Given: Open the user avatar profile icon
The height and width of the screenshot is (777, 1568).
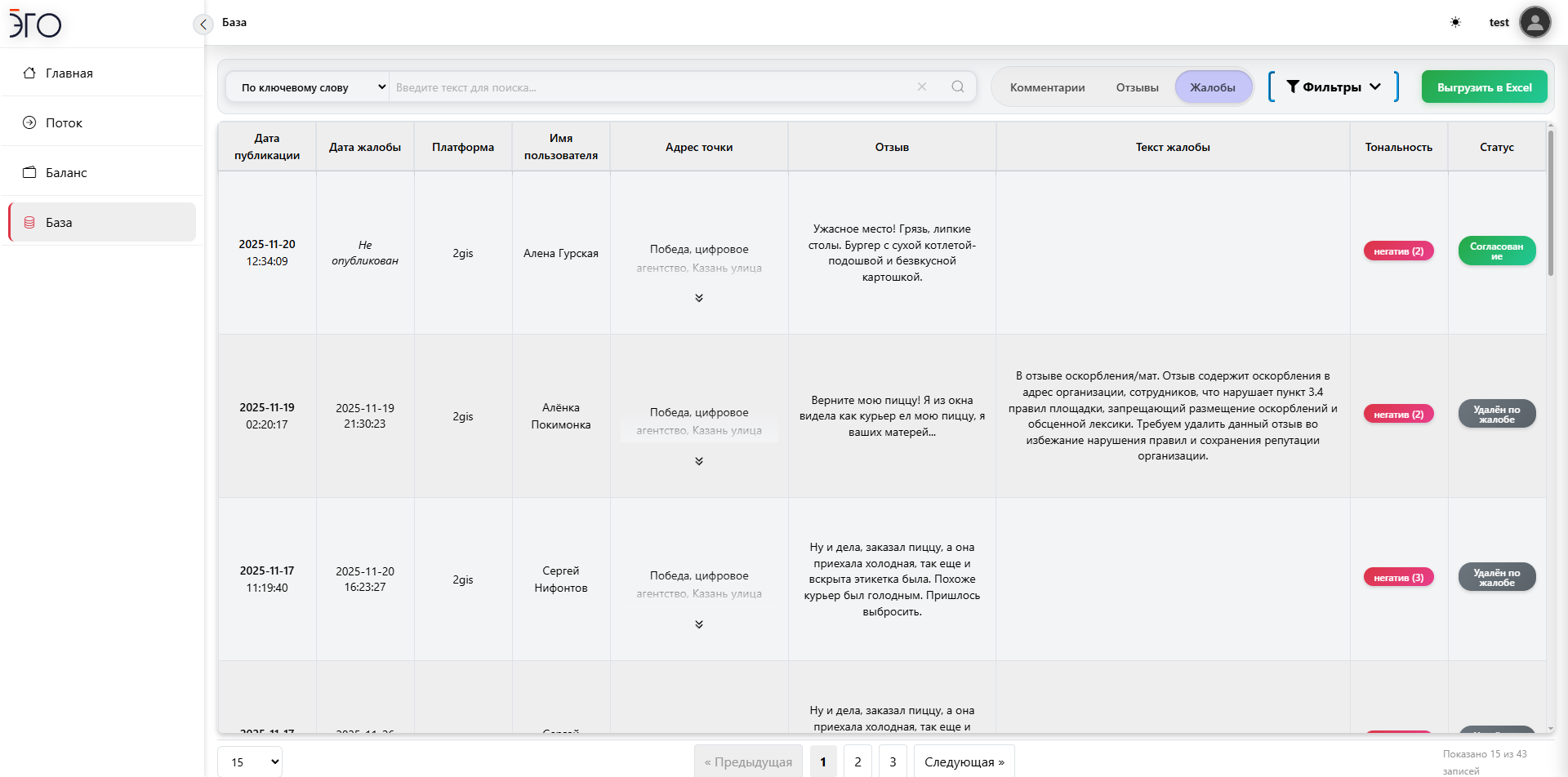Looking at the screenshot, I should click(x=1535, y=22).
